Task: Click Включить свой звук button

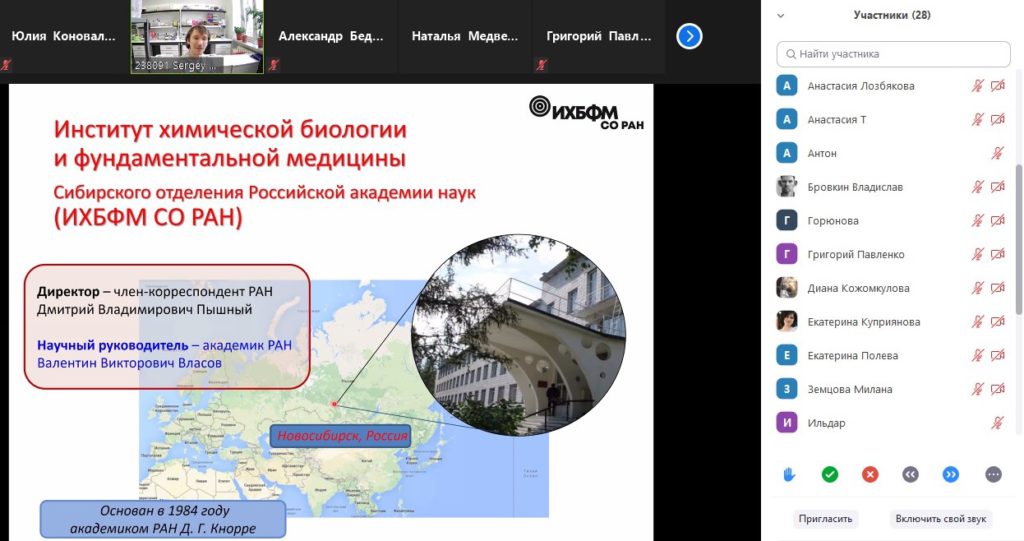Action: (x=940, y=519)
